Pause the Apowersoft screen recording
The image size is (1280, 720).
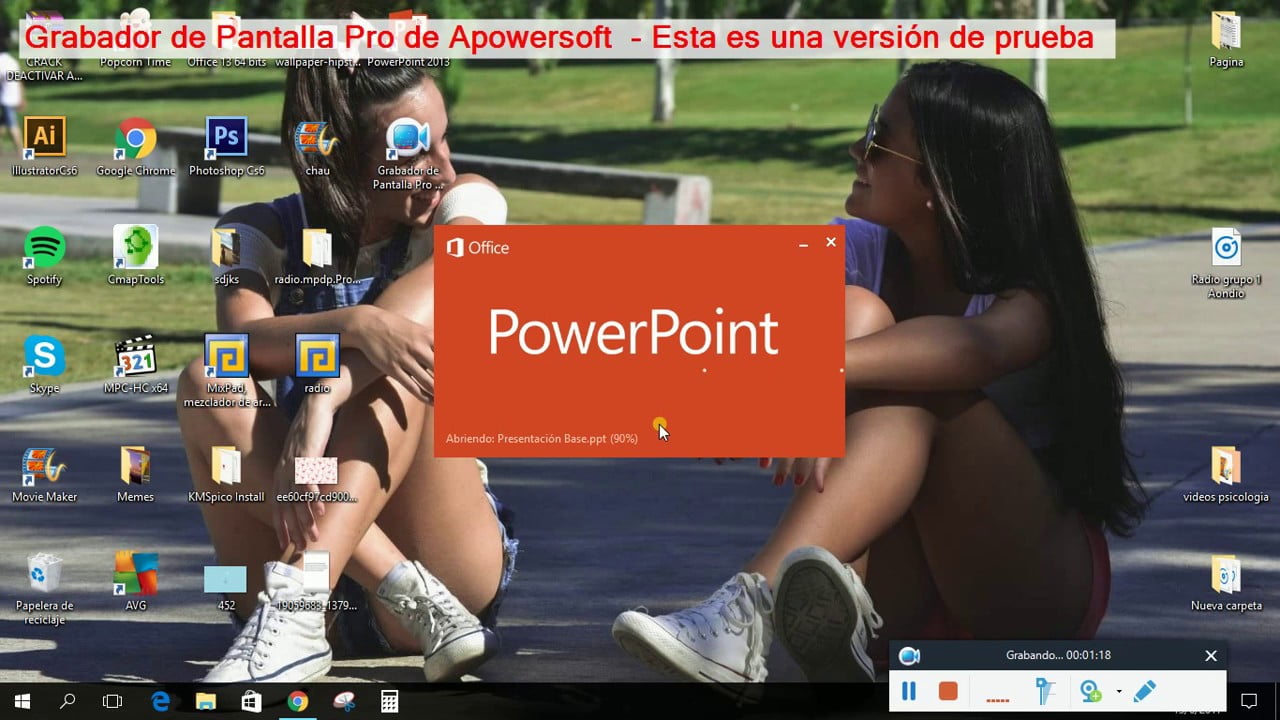[x=909, y=690]
